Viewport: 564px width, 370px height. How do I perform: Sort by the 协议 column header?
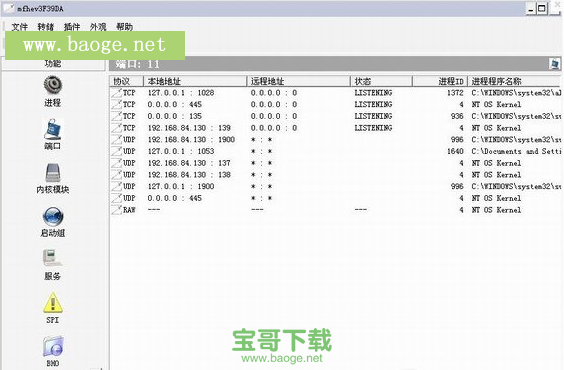click(x=127, y=81)
